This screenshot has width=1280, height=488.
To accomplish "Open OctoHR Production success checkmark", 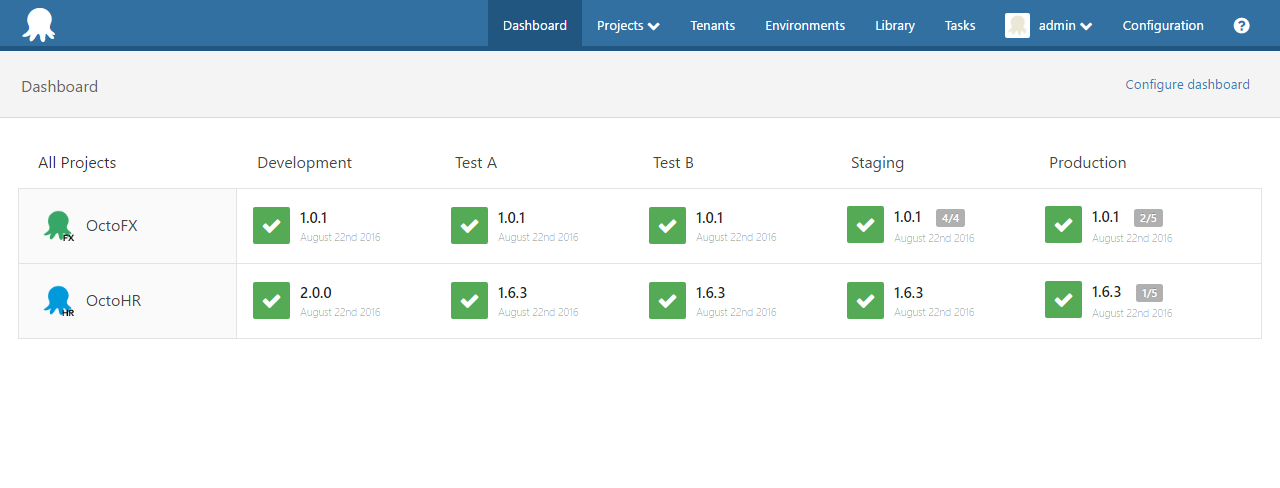I will tap(1063, 300).
